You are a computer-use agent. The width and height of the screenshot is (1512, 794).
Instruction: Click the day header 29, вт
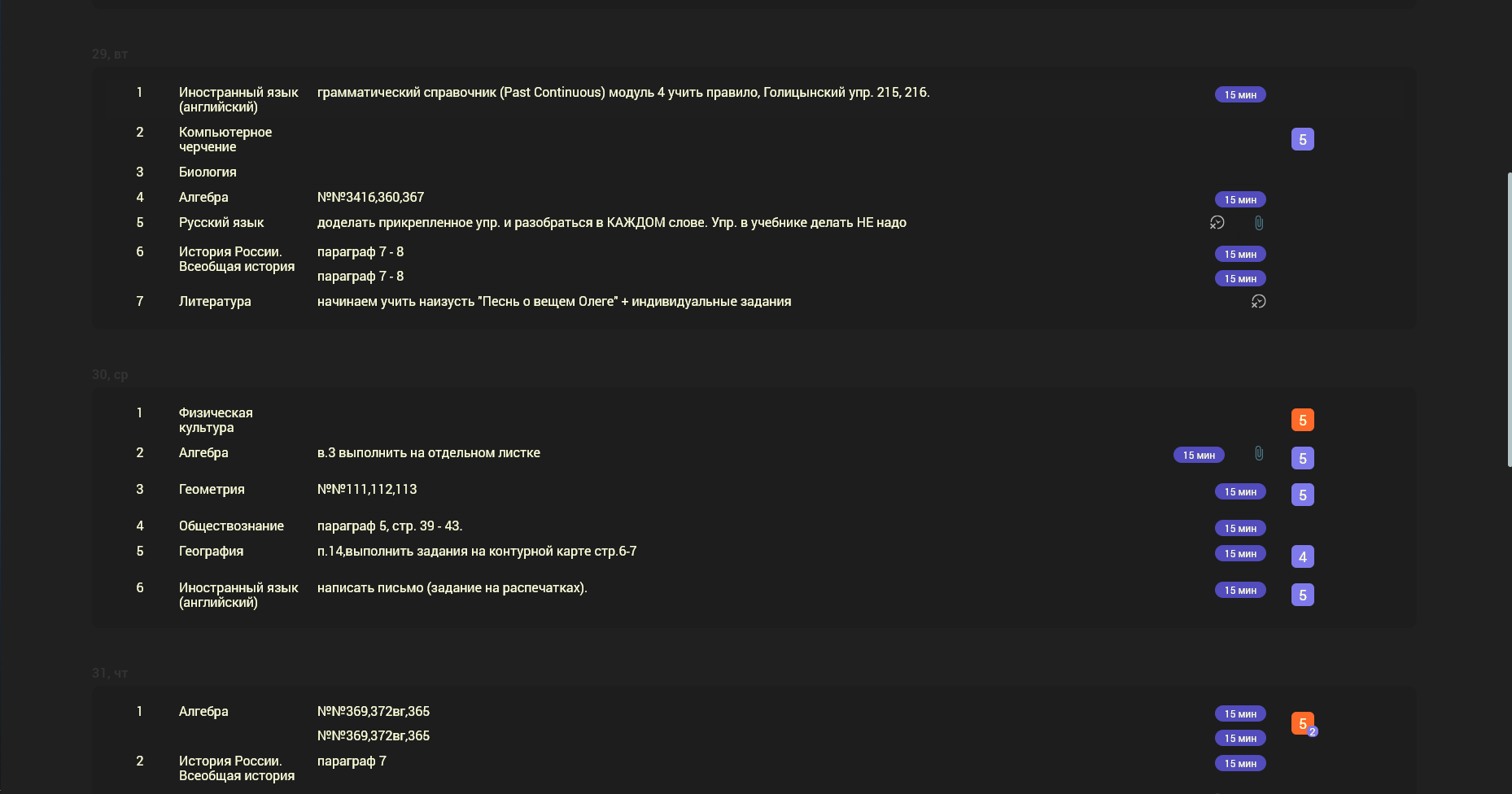pos(109,54)
